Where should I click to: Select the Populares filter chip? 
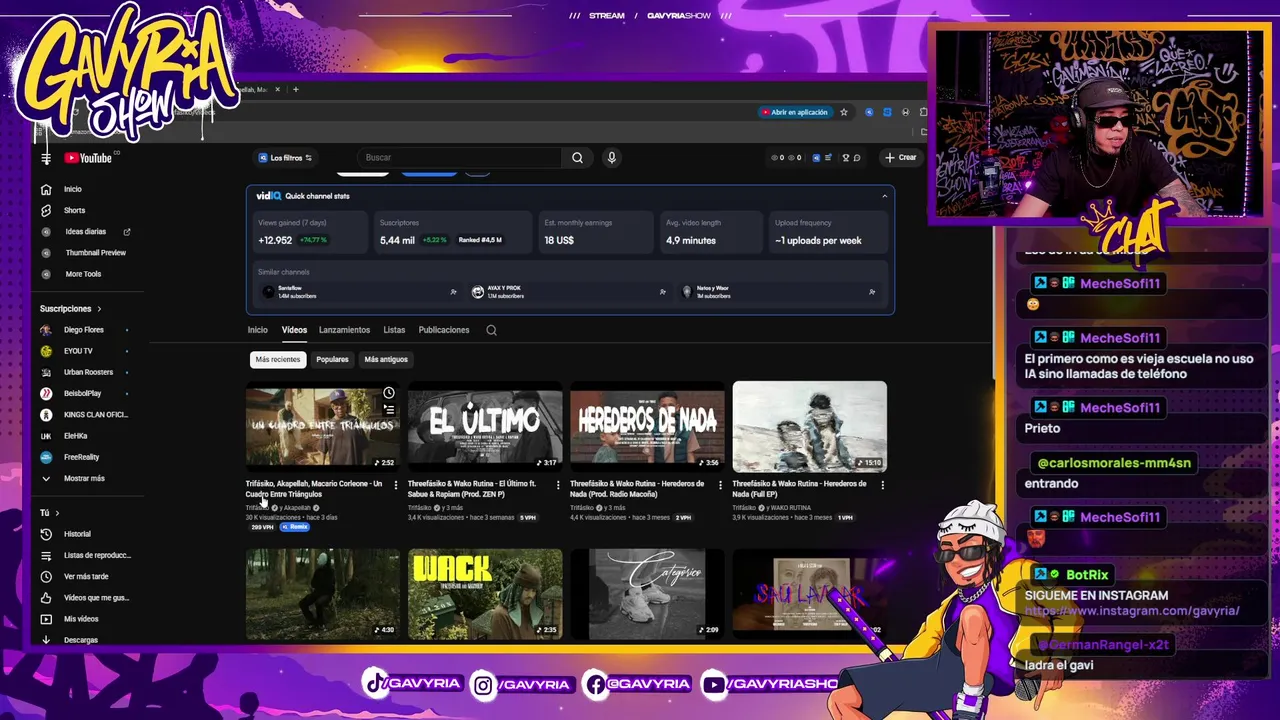(332, 359)
